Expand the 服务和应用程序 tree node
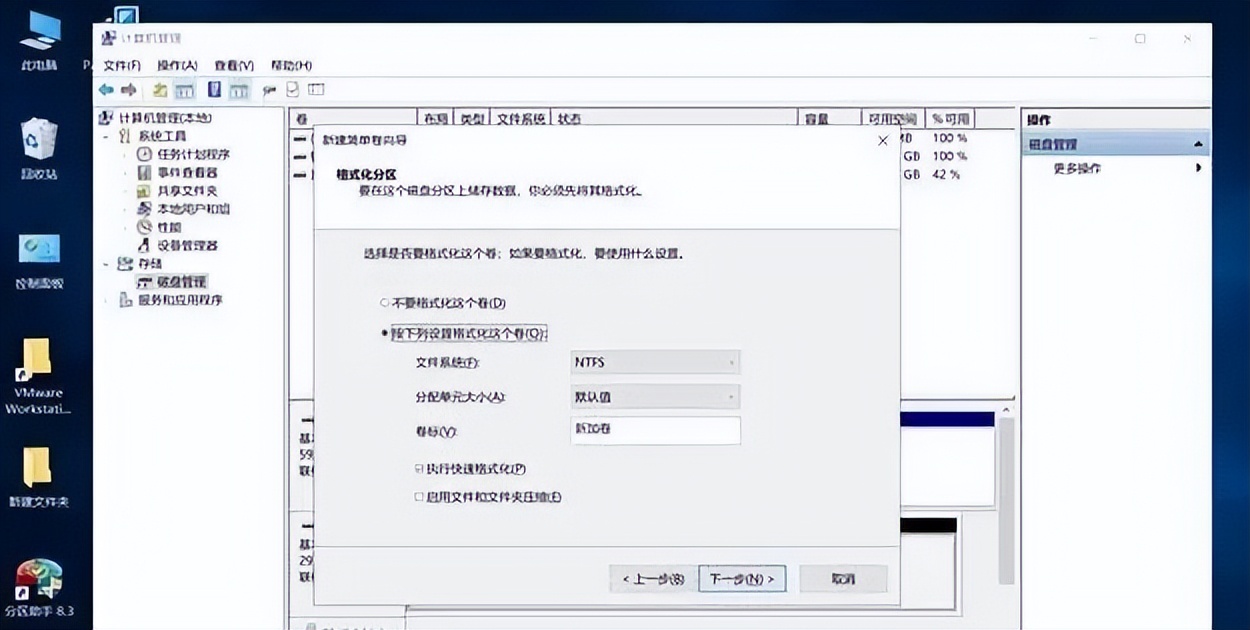The image size is (1250, 630). 107,300
